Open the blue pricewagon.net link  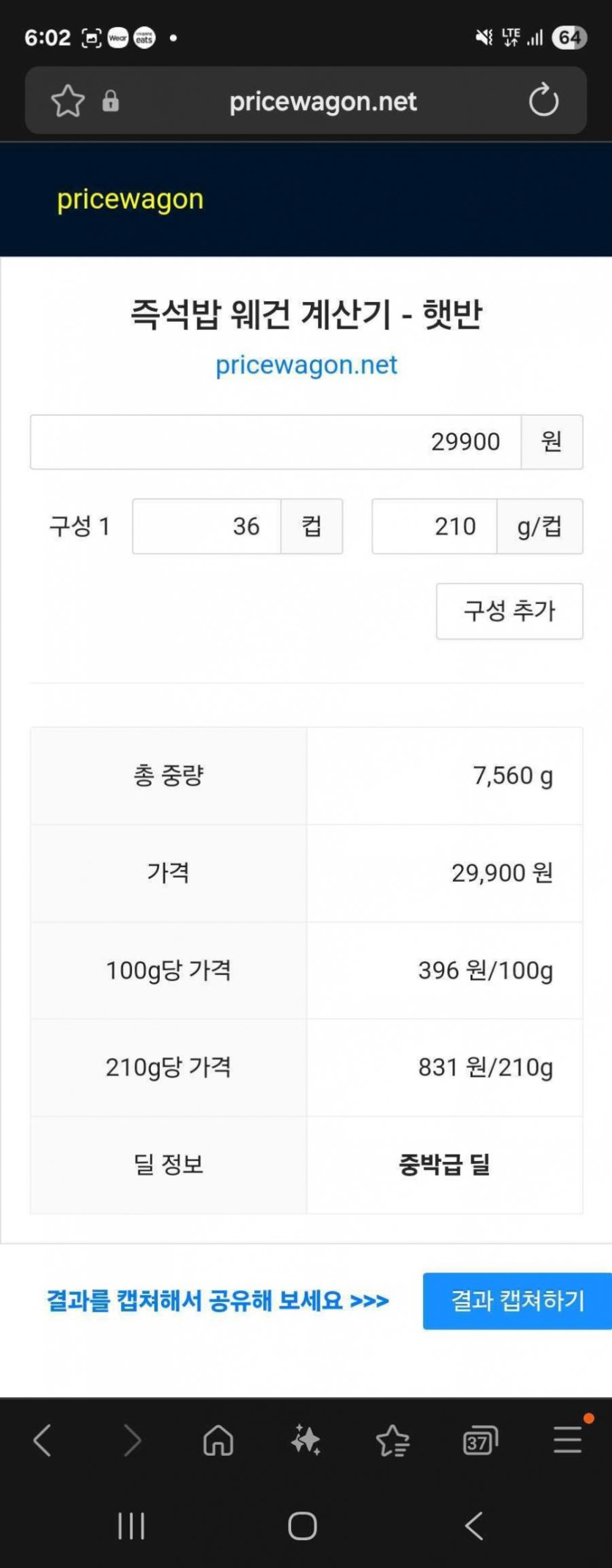tap(306, 365)
